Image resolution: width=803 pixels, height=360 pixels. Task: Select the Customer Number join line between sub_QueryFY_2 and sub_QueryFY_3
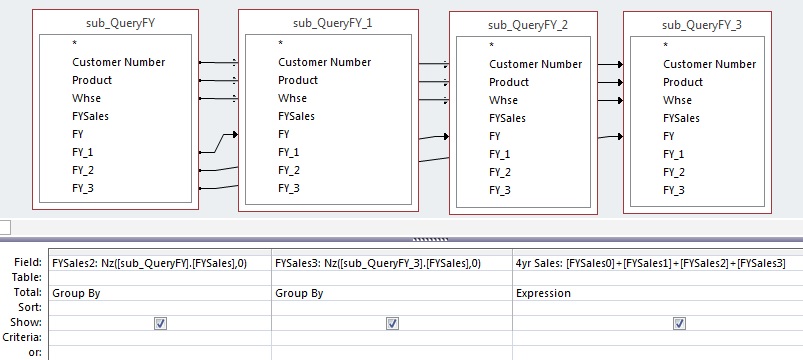(x=610, y=65)
